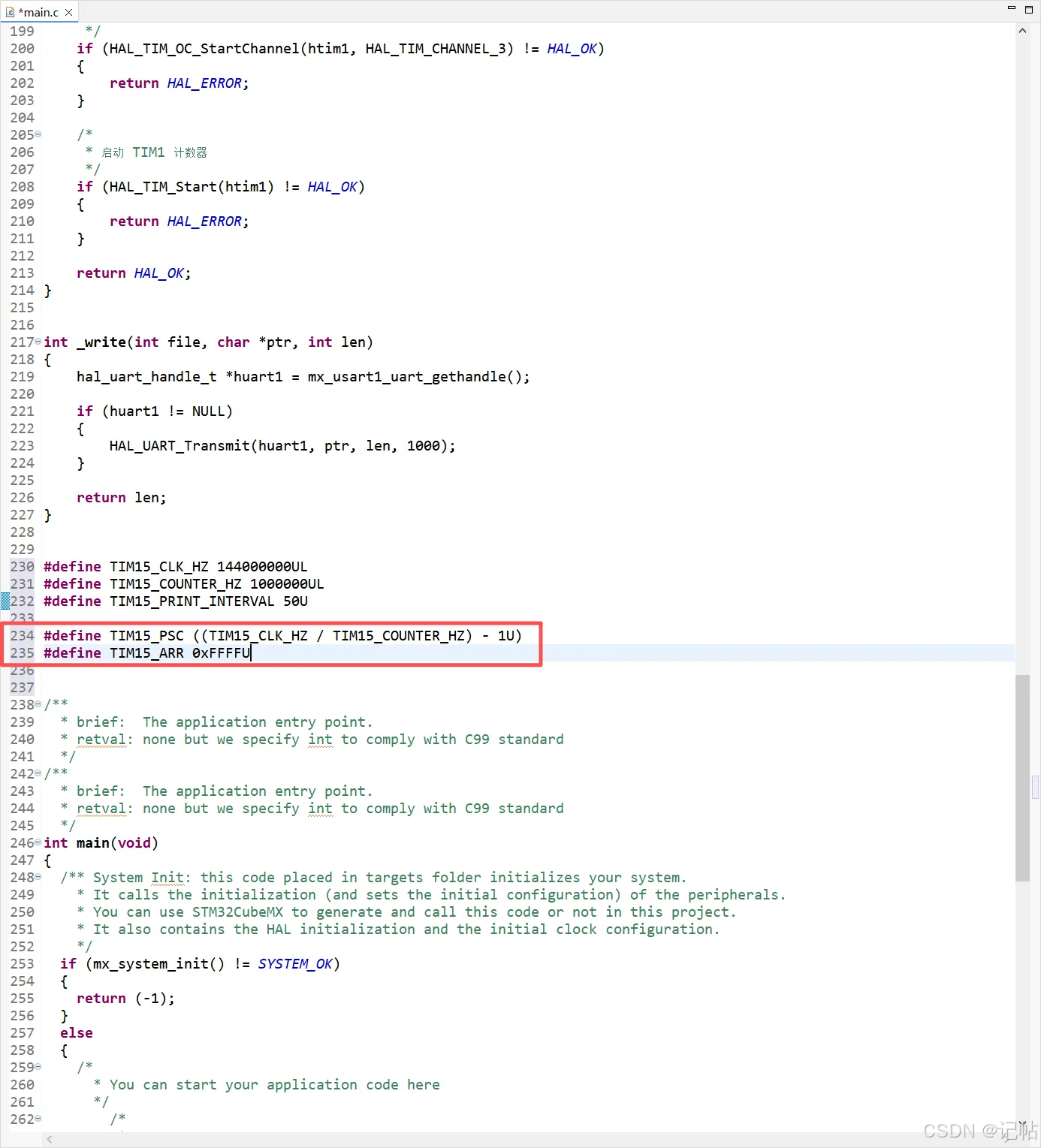
Task: Click 'You can start your application code here' comment
Action: point(275,1085)
